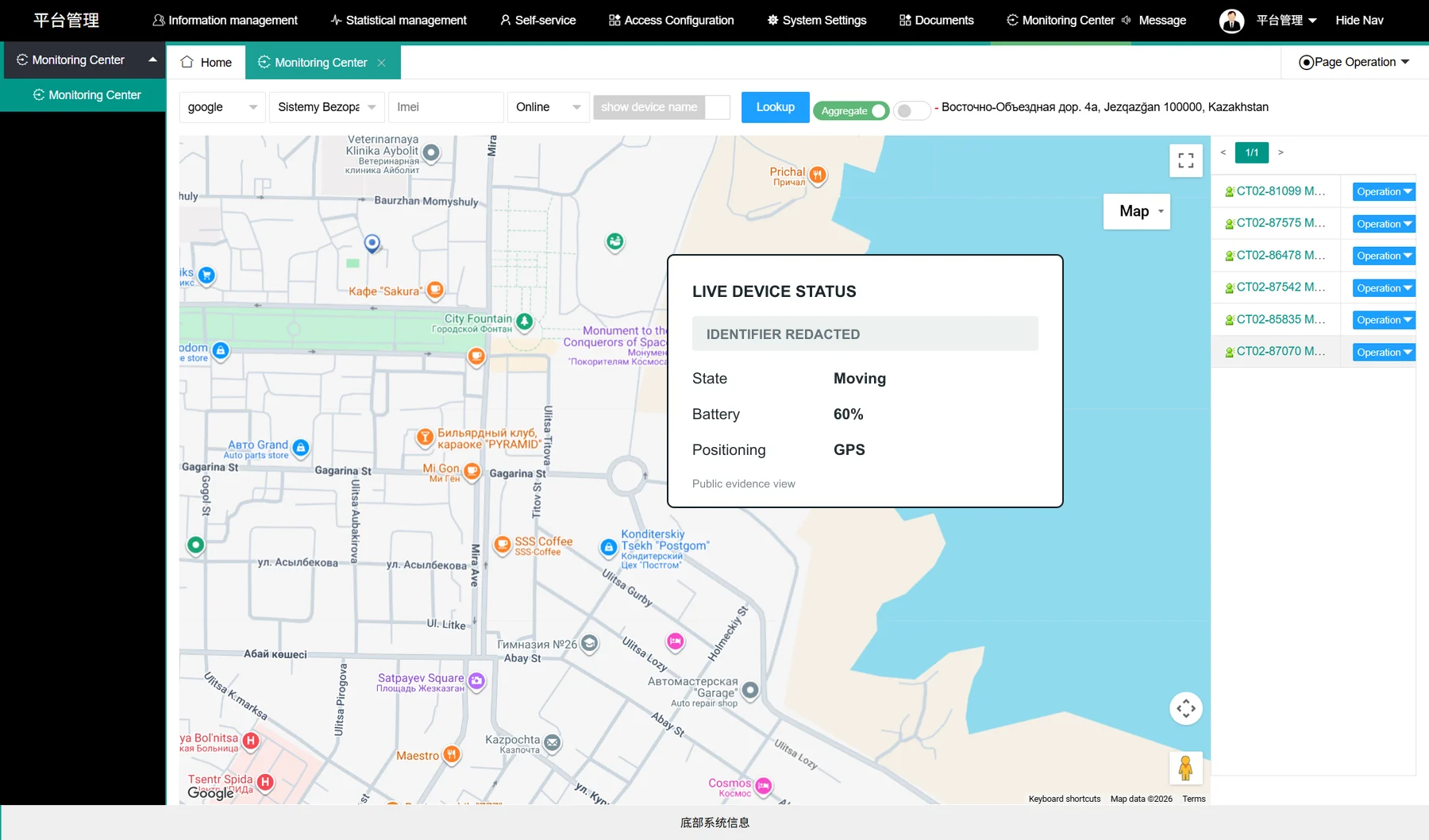Open Access Configuration menu
1429x840 pixels.
click(x=671, y=20)
